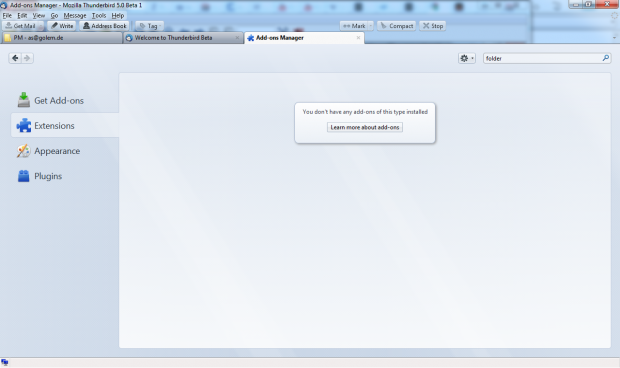620x368 pixels.
Task: Open the View menu
Action: [39, 15]
